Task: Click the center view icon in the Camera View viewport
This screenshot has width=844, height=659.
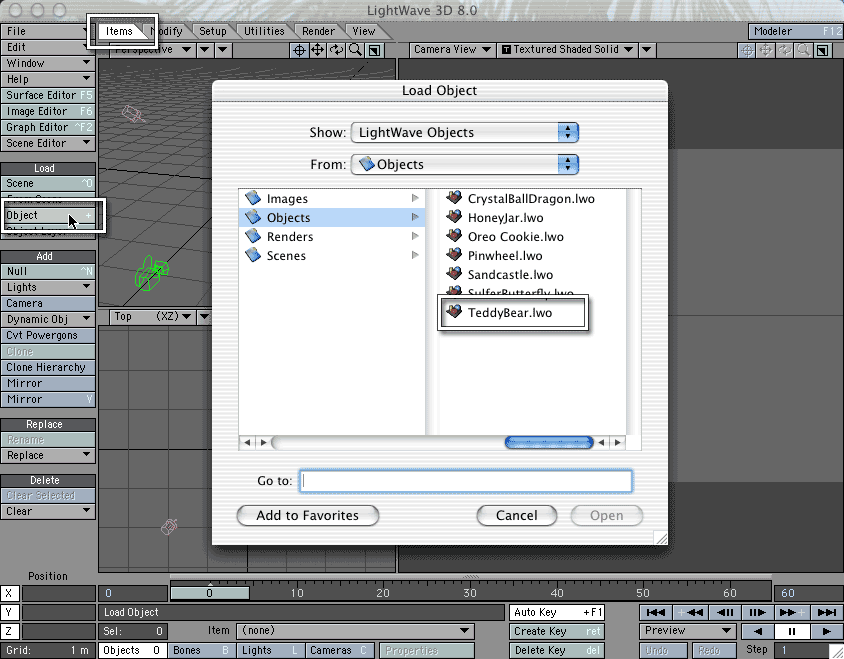Action: pos(747,50)
